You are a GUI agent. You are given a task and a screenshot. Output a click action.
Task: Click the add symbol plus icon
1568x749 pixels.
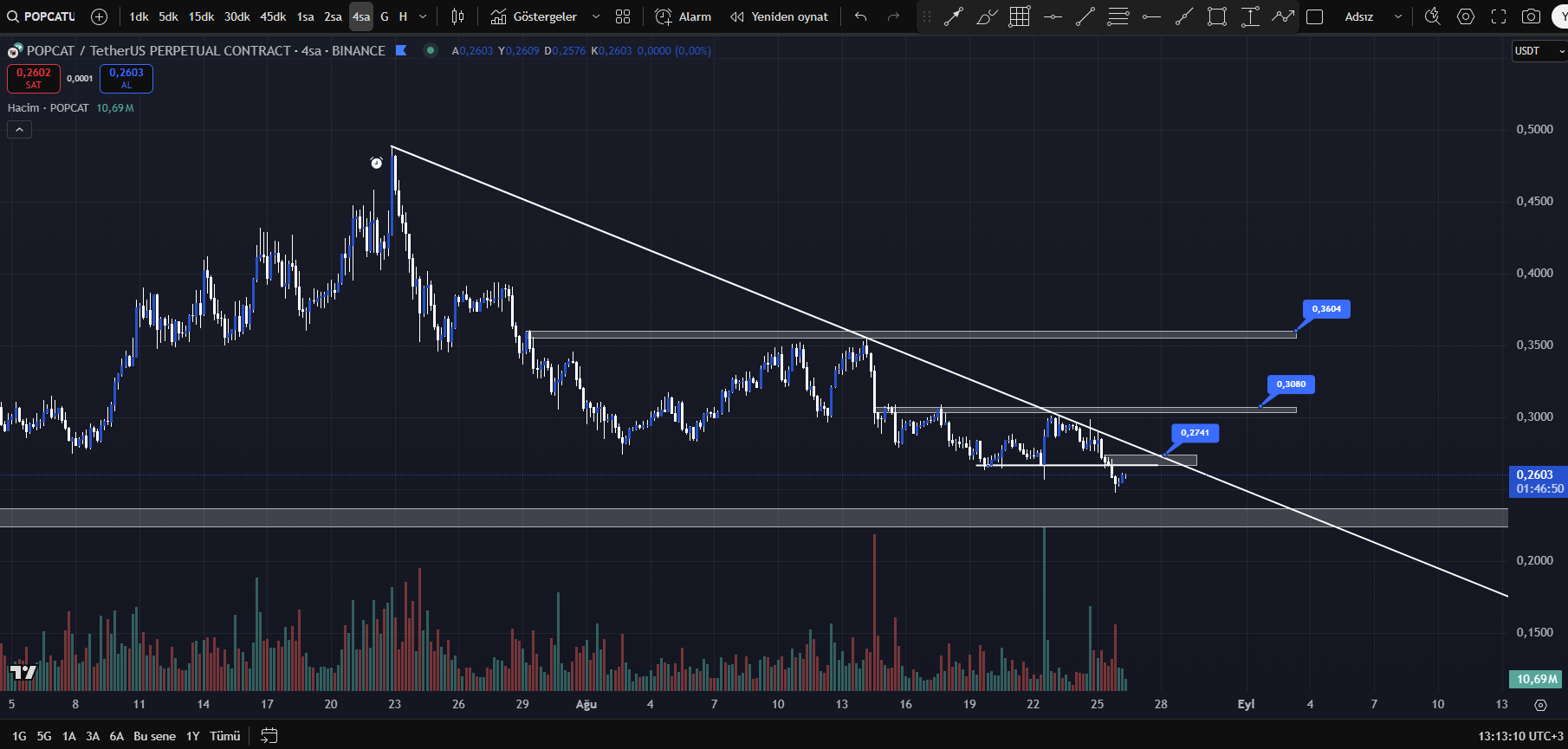point(99,16)
